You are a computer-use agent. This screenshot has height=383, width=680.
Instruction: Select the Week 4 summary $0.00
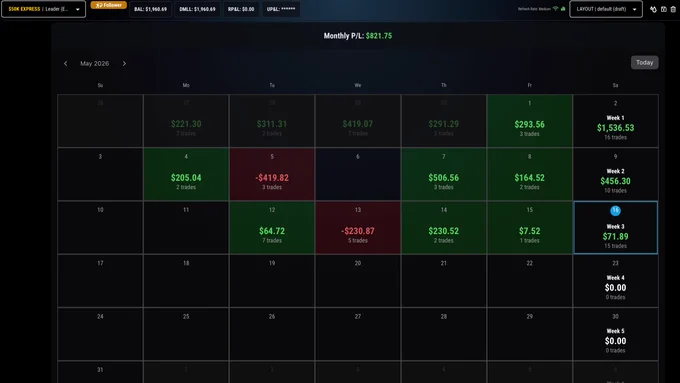[615, 281]
